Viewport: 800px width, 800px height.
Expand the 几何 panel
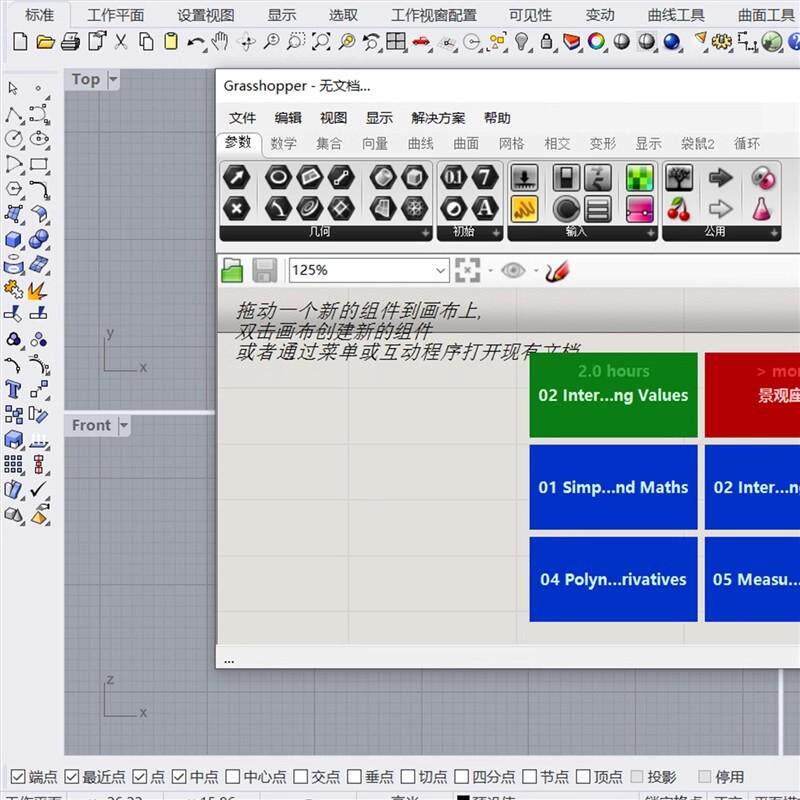pyautogui.click(x=425, y=233)
